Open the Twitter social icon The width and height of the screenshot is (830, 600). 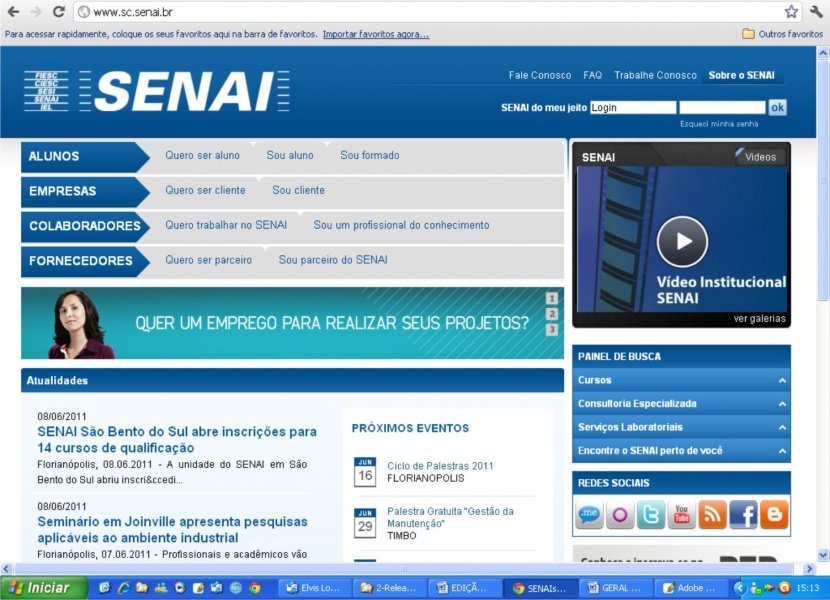(x=651, y=514)
